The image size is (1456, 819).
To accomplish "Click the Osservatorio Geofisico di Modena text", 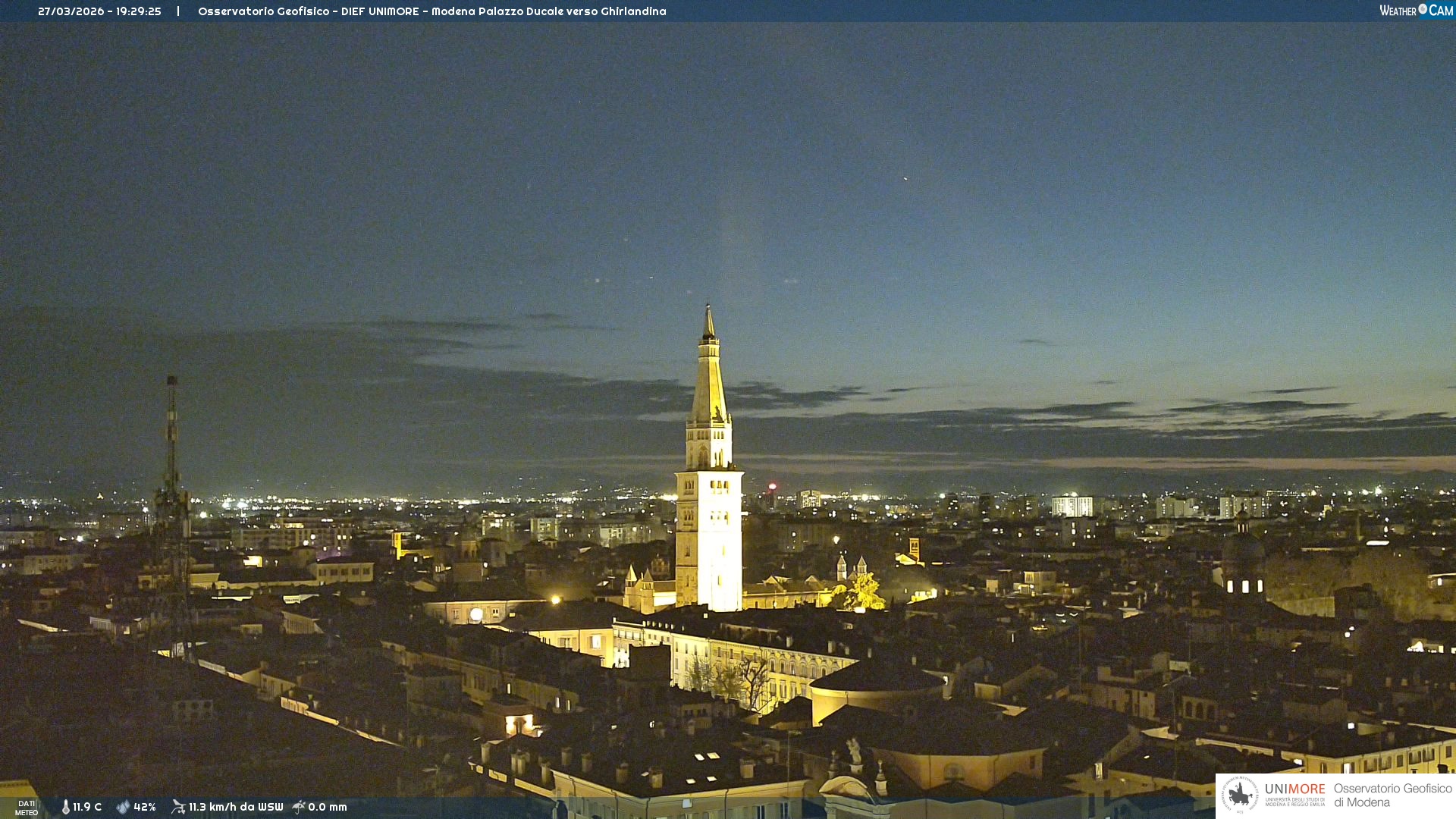I will (1392, 795).
